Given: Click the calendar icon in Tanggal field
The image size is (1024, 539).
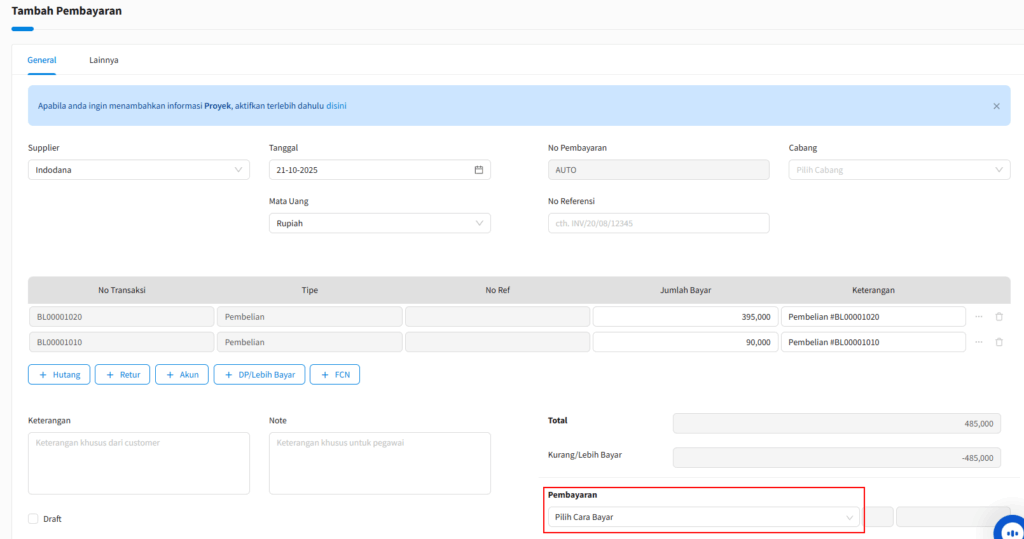Looking at the screenshot, I should (478, 170).
